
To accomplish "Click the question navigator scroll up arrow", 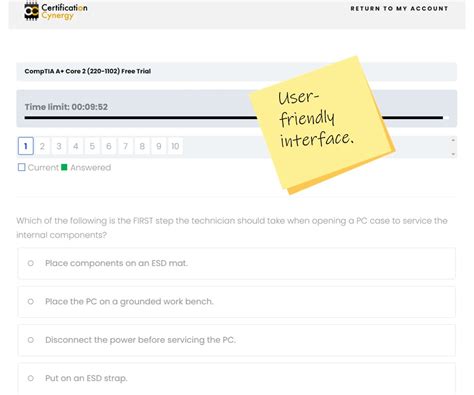I will click(x=453, y=140).
